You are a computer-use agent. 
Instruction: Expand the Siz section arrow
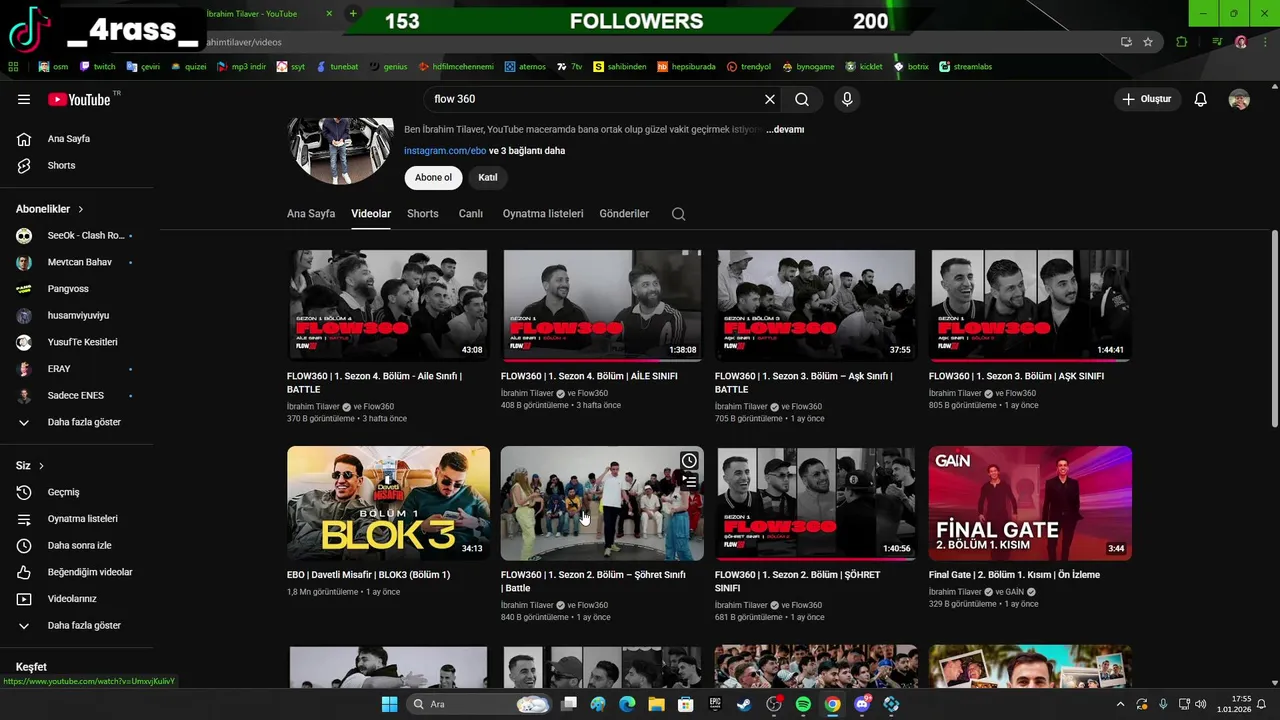pos(41,466)
